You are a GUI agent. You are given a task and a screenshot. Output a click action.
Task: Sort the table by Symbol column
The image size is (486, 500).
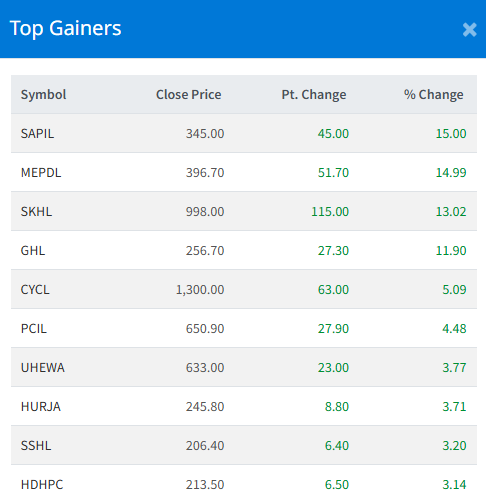tap(43, 95)
